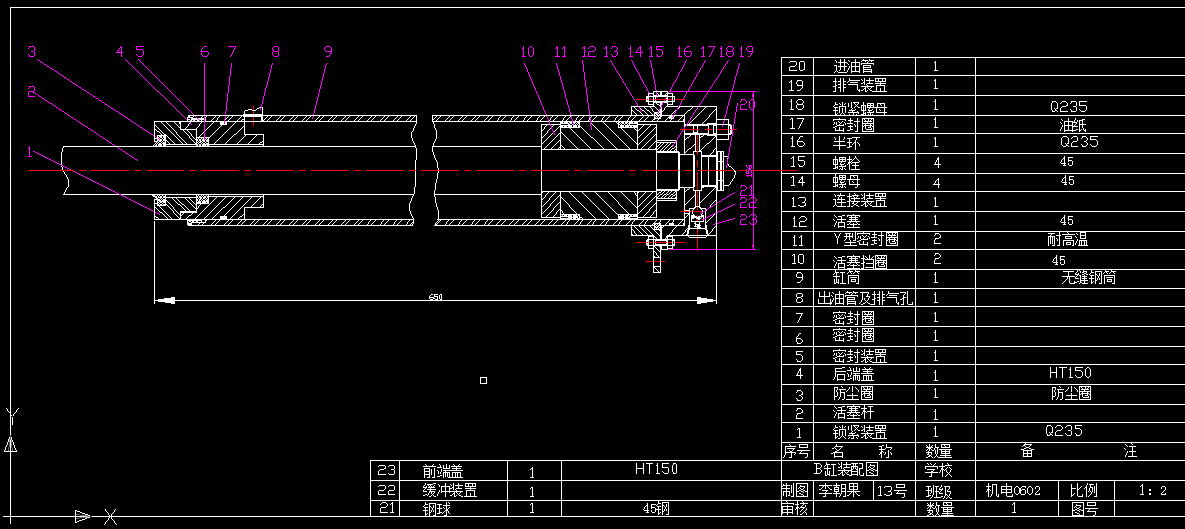Select row number 22 in lower-left parts table
1185x529 pixels.
click(386, 490)
